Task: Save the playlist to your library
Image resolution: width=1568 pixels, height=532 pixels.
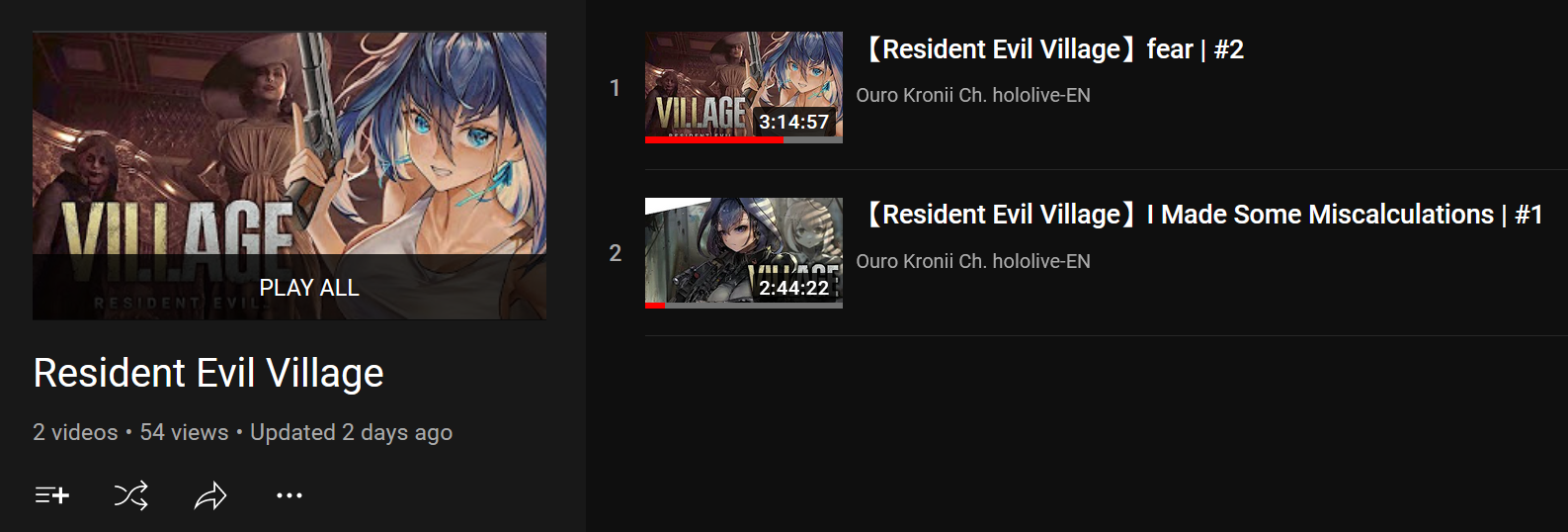Action: [x=52, y=495]
